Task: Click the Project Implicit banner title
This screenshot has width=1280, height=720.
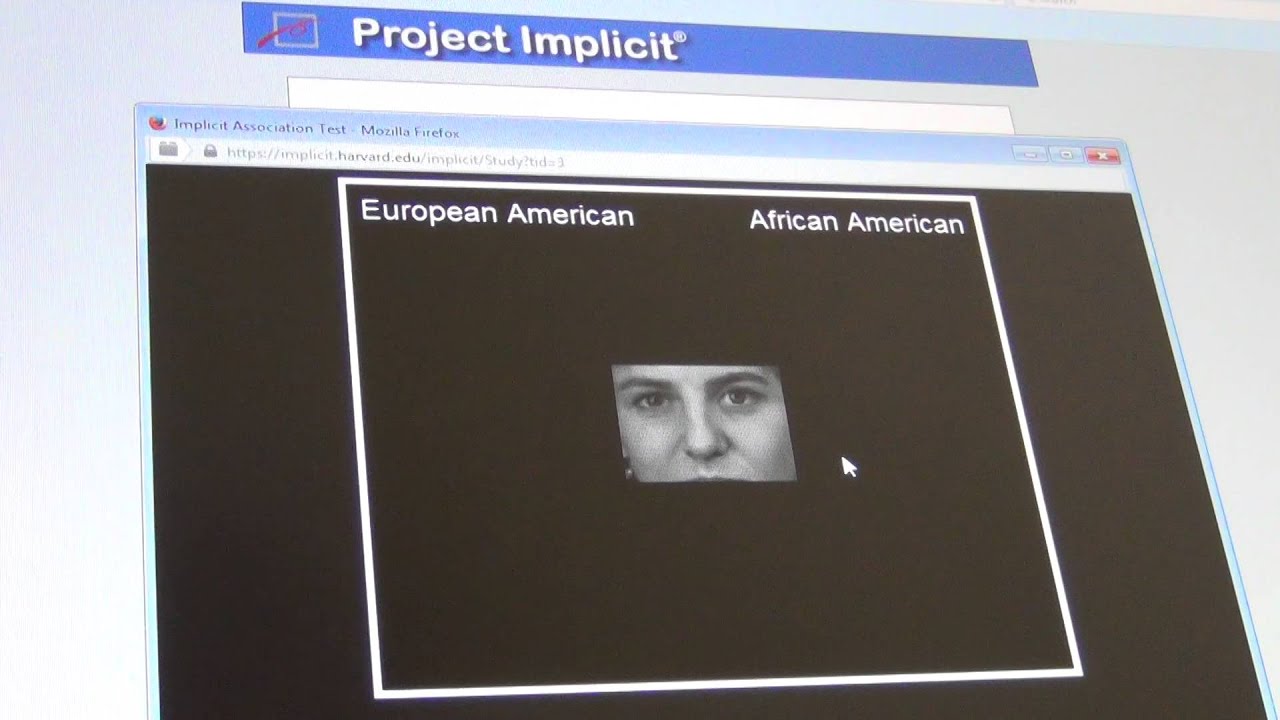Action: (x=519, y=39)
